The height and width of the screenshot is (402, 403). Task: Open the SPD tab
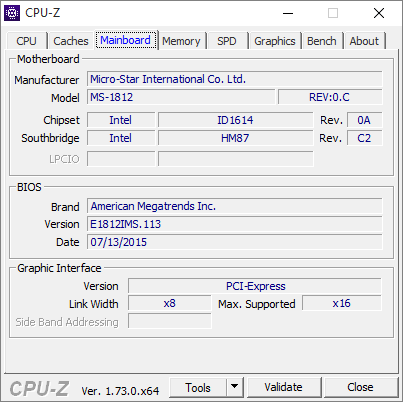[x=227, y=41]
